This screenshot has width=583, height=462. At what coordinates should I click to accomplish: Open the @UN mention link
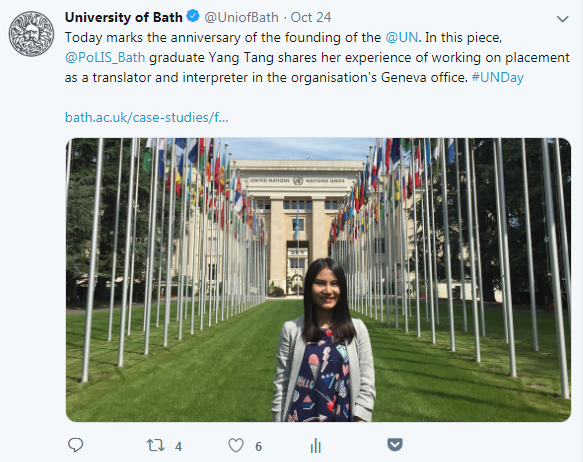coord(402,38)
